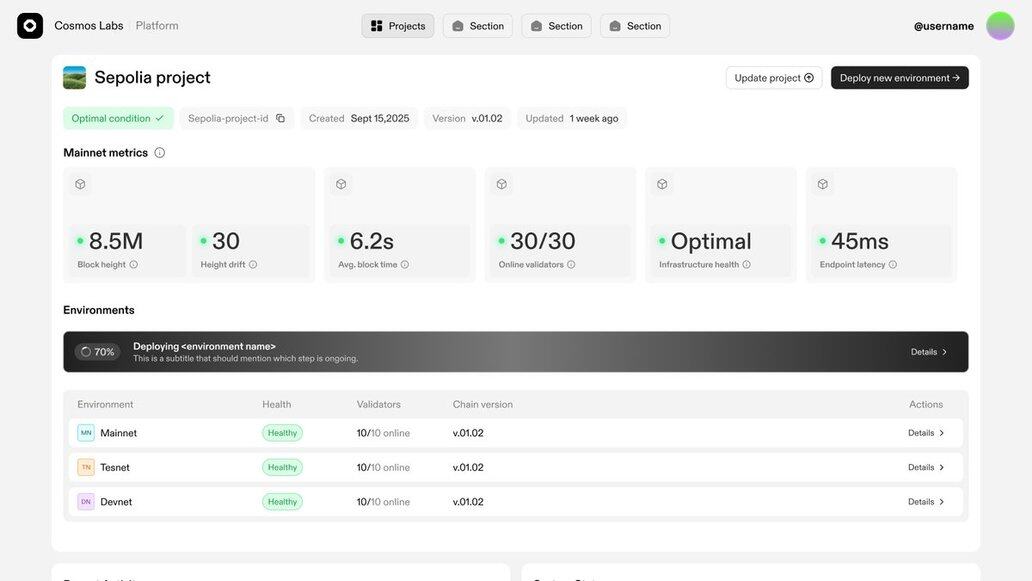The width and height of the screenshot is (1032, 581).
Task: Open Details for the Devnet row
Action: 926,502
